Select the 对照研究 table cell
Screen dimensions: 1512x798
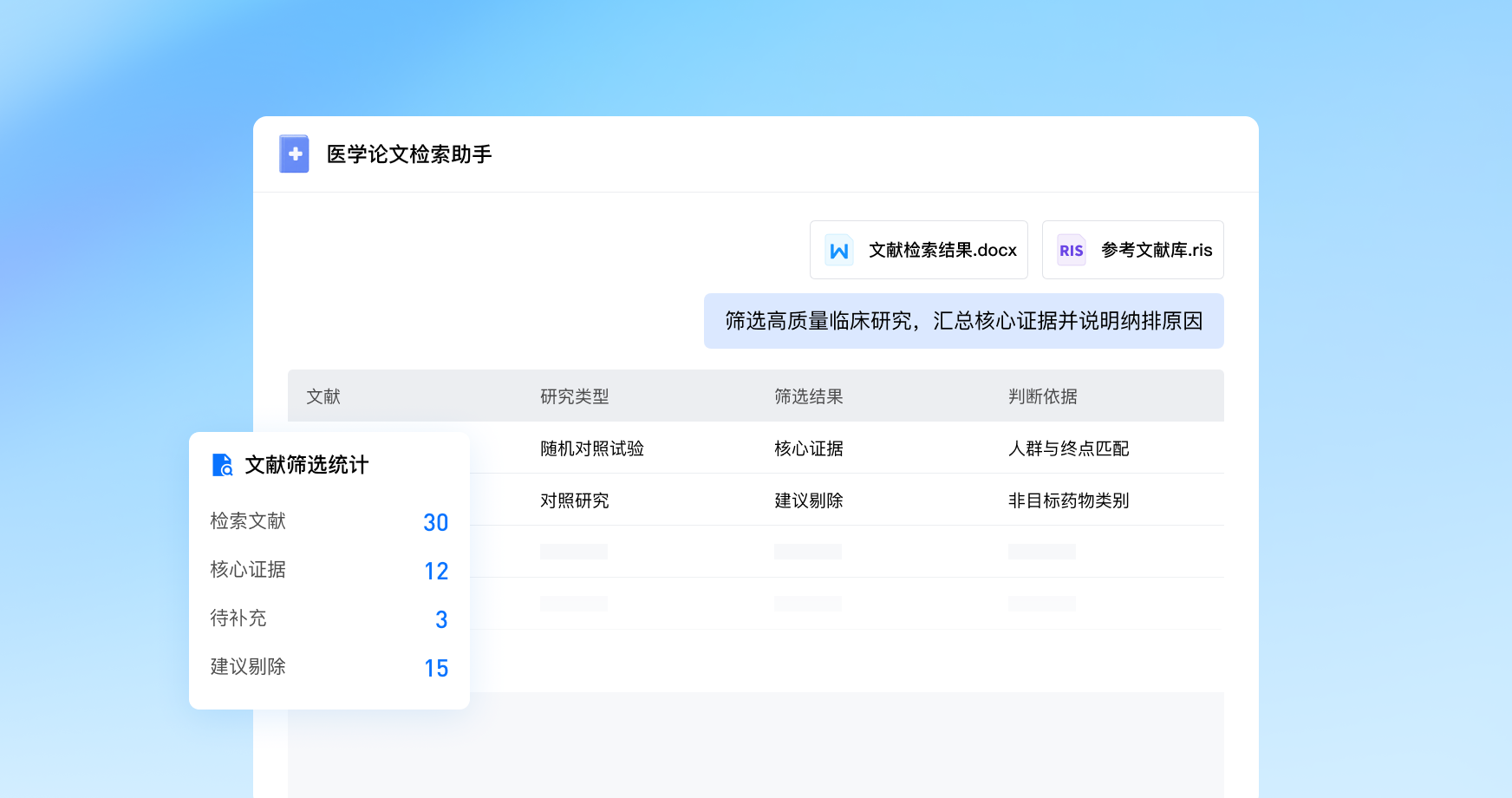tap(575, 500)
